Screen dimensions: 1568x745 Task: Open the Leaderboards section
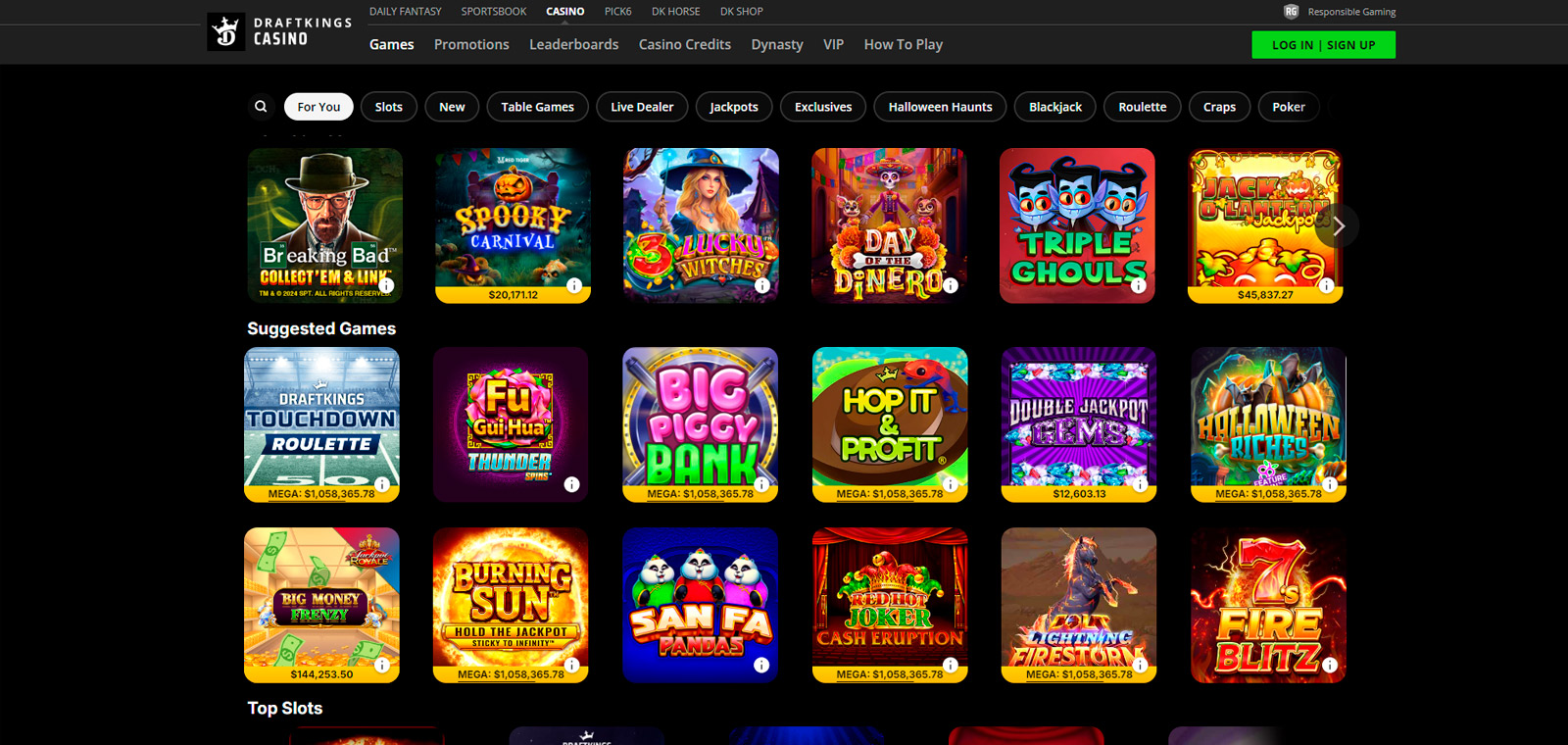574,44
